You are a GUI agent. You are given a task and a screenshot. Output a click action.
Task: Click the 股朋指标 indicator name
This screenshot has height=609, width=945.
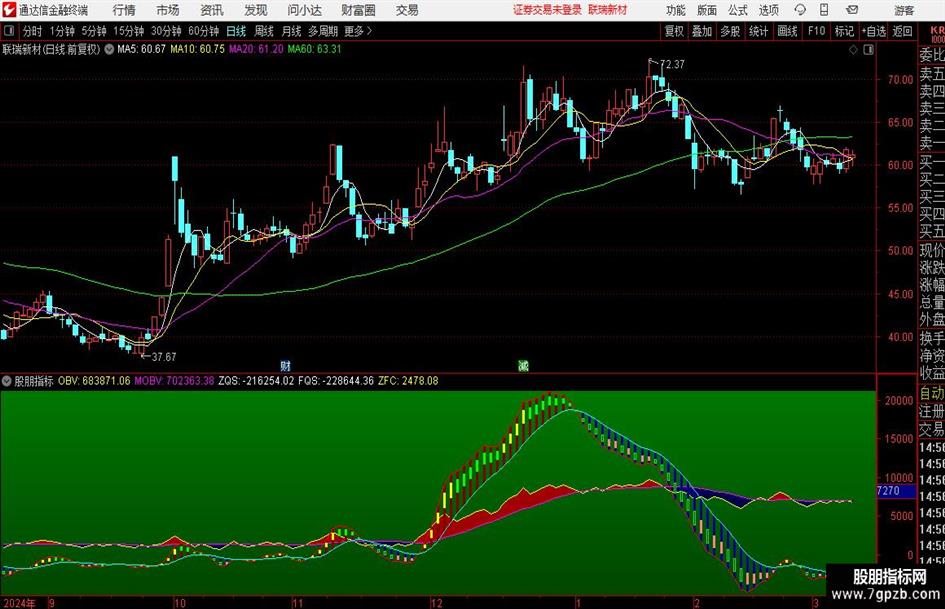34,381
